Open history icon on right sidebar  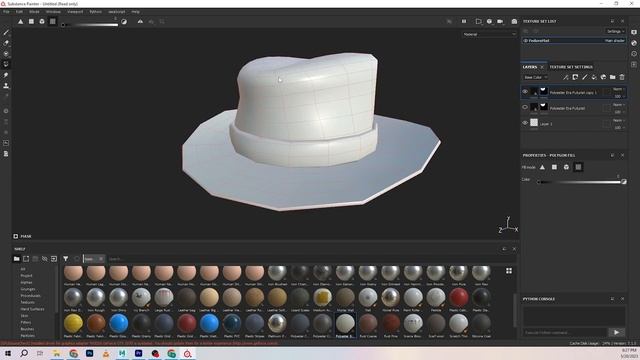(x=634, y=53)
